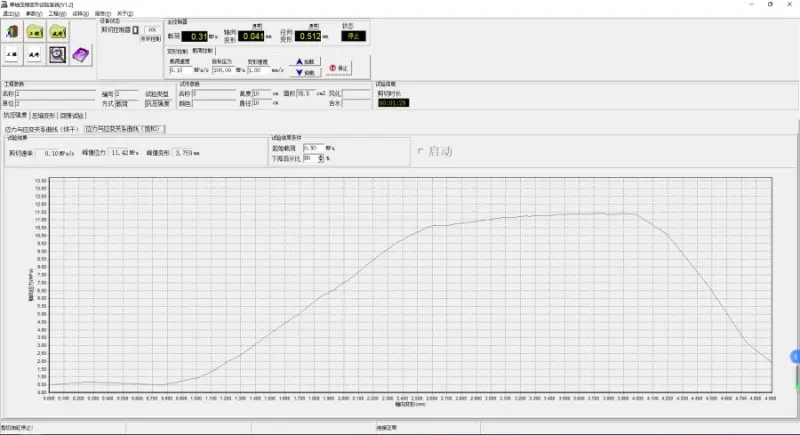The width and height of the screenshot is (800, 435).
Task: Click the 加载 load up-arrow button
Action: pos(305,62)
